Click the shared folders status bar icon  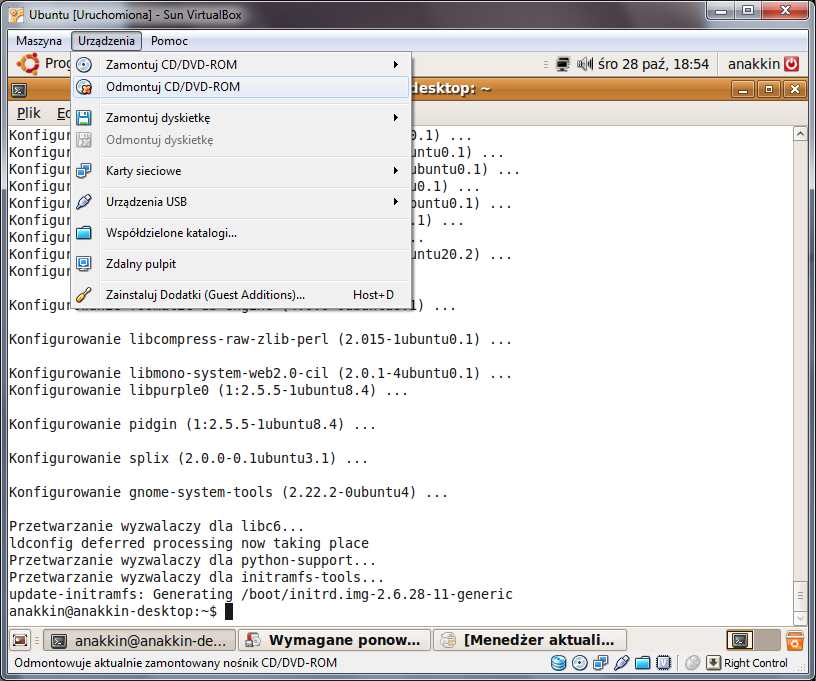pos(643,663)
